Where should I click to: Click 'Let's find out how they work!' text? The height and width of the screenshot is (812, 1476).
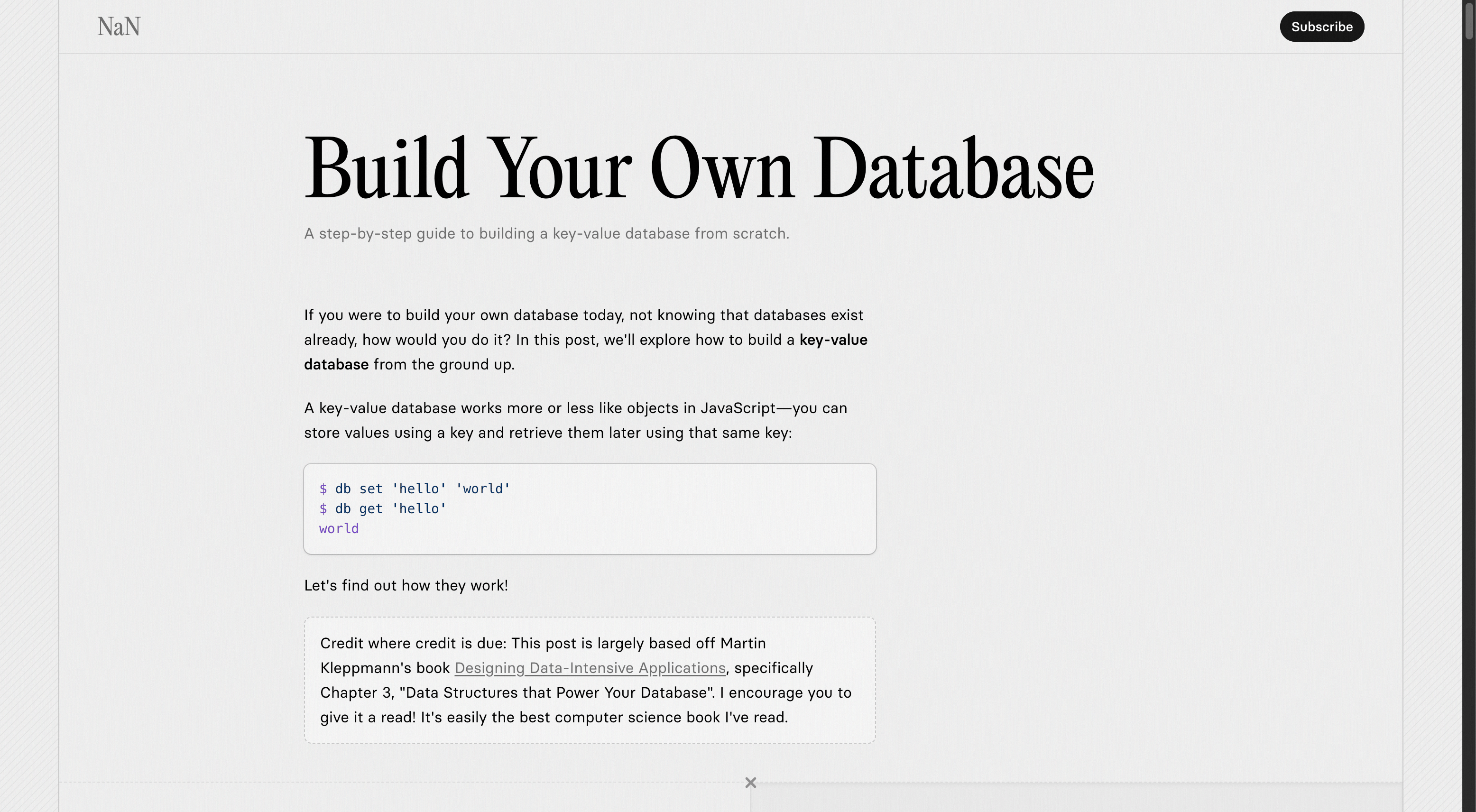point(406,586)
